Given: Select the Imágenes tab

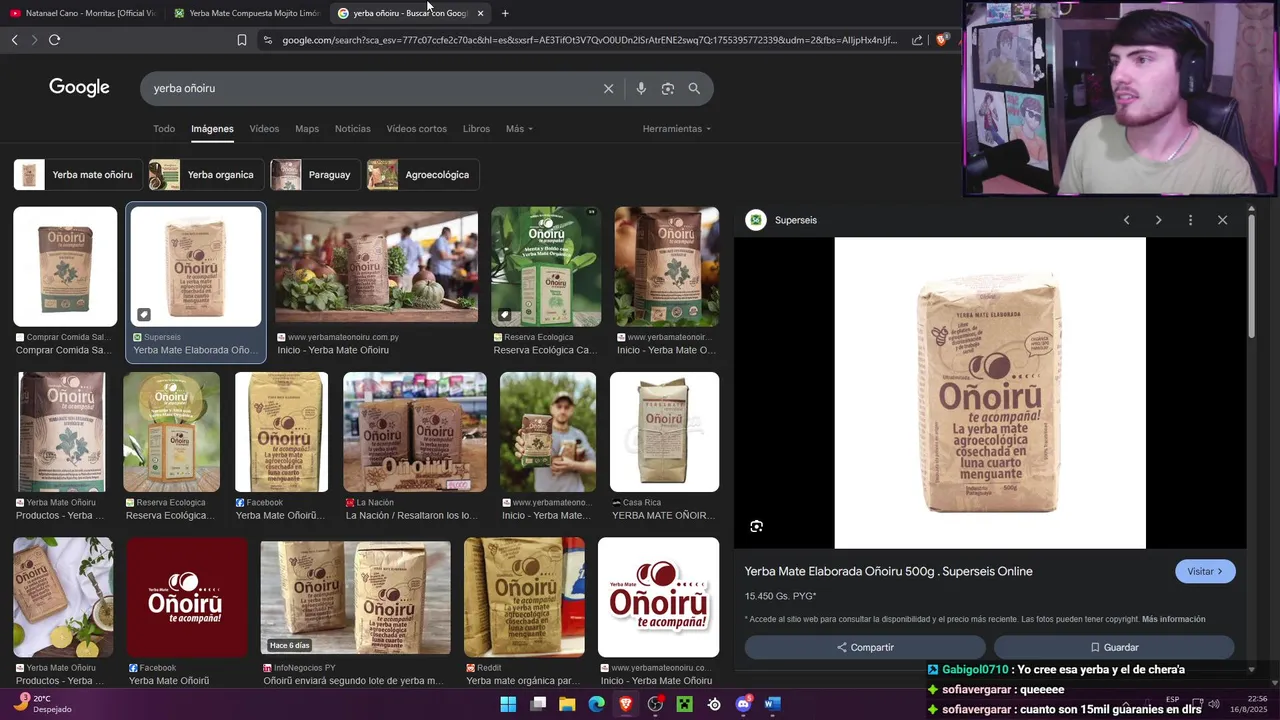Looking at the screenshot, I should [212, 129].
